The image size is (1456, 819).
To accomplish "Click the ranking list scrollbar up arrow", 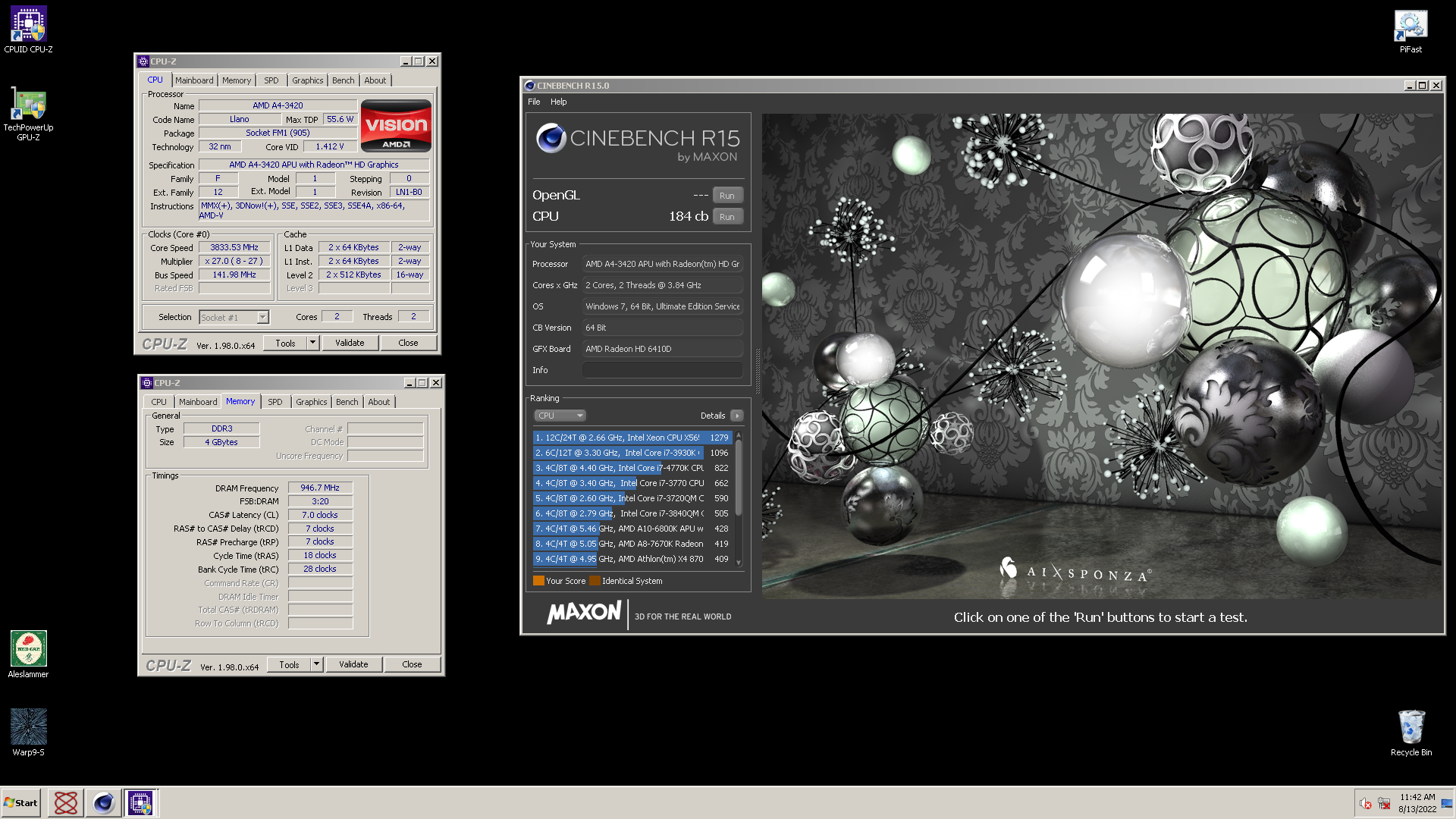I will [739, 437].
